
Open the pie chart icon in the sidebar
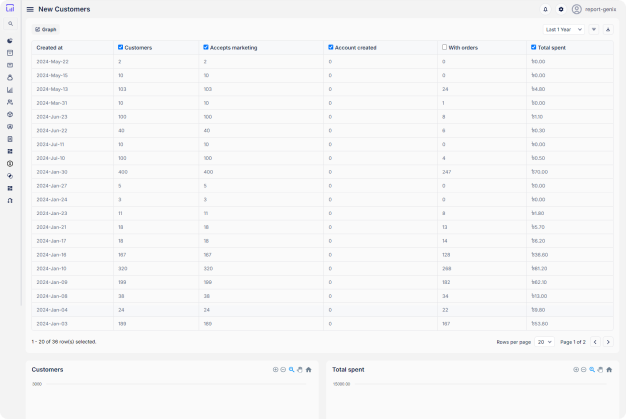point(10,41)
